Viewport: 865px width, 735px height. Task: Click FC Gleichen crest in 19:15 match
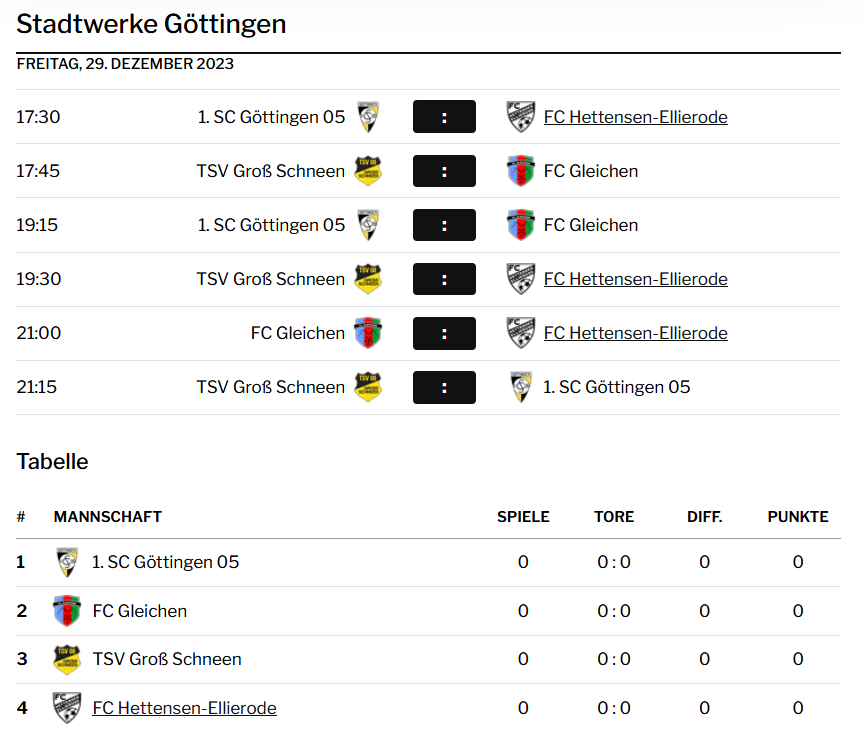[x=521, y=225]
